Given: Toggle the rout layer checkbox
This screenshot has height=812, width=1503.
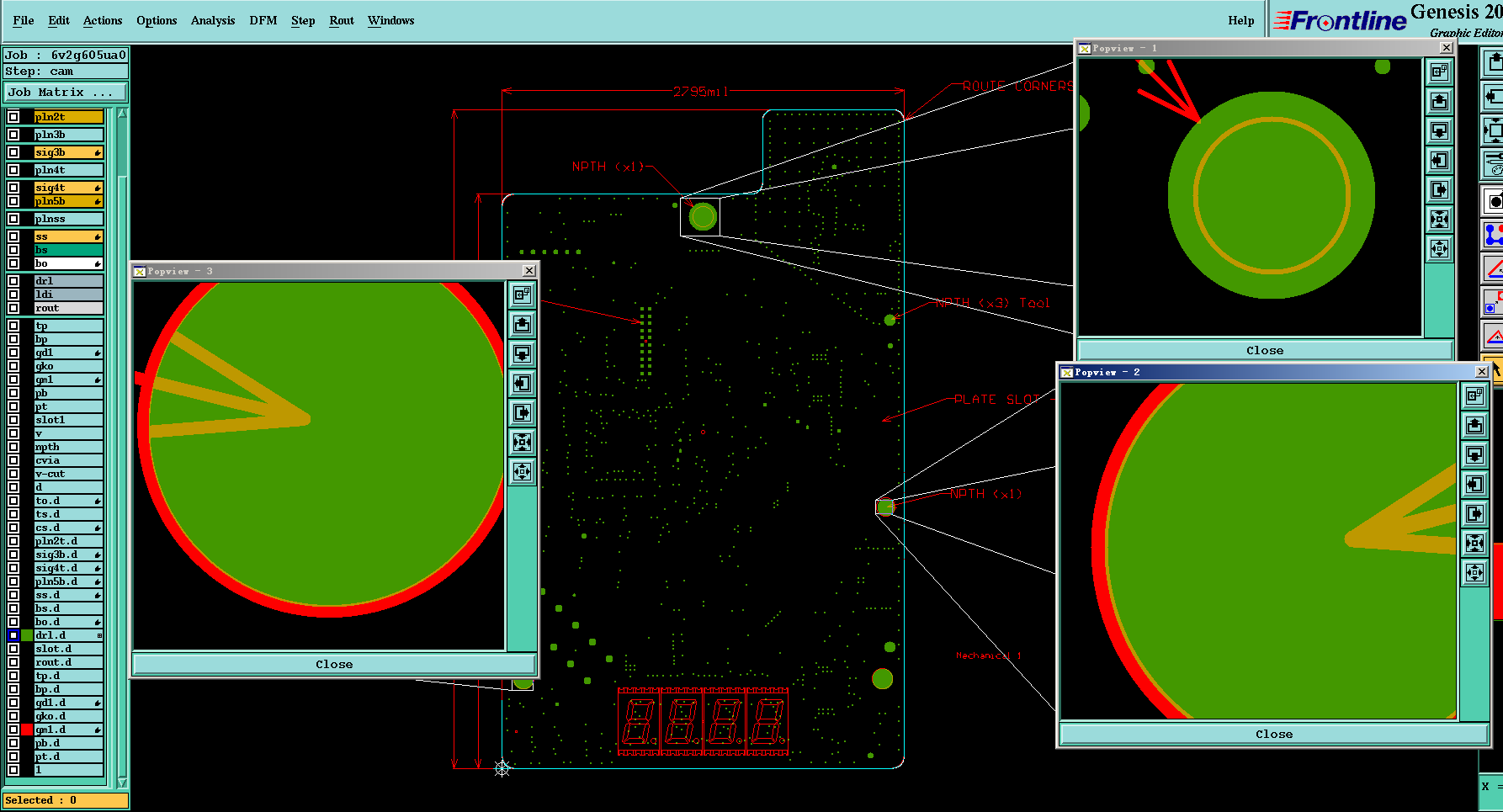Looking at the screenshot, I should [13, 308].
